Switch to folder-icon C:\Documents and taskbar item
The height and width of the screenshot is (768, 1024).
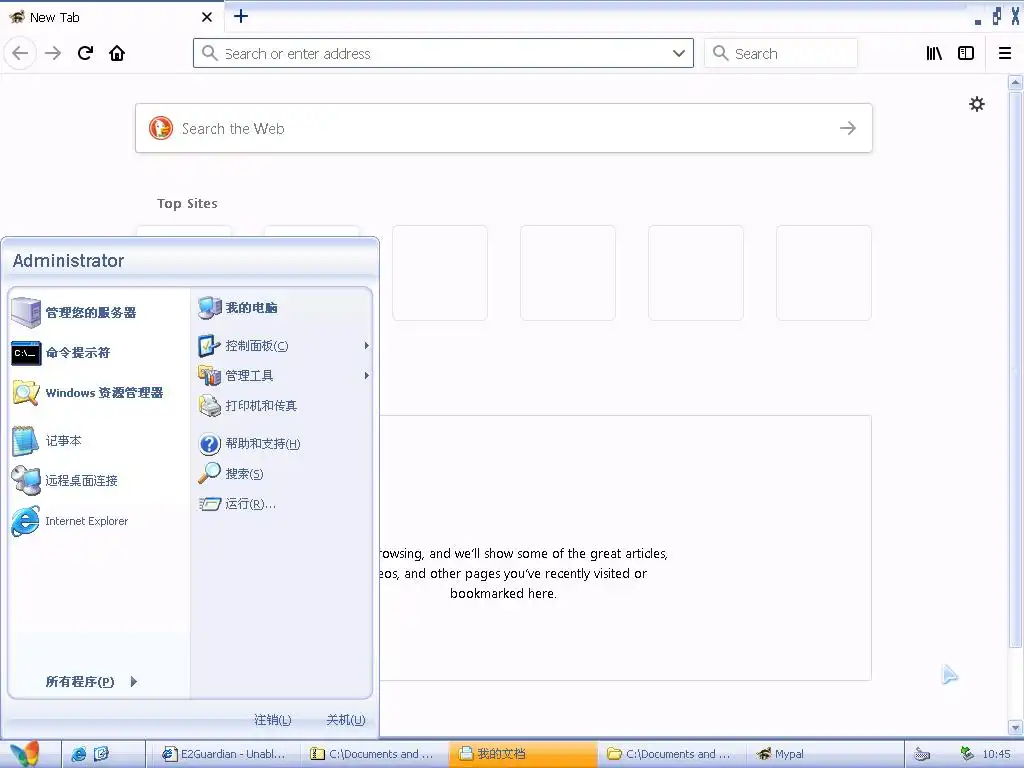point(669,754)
